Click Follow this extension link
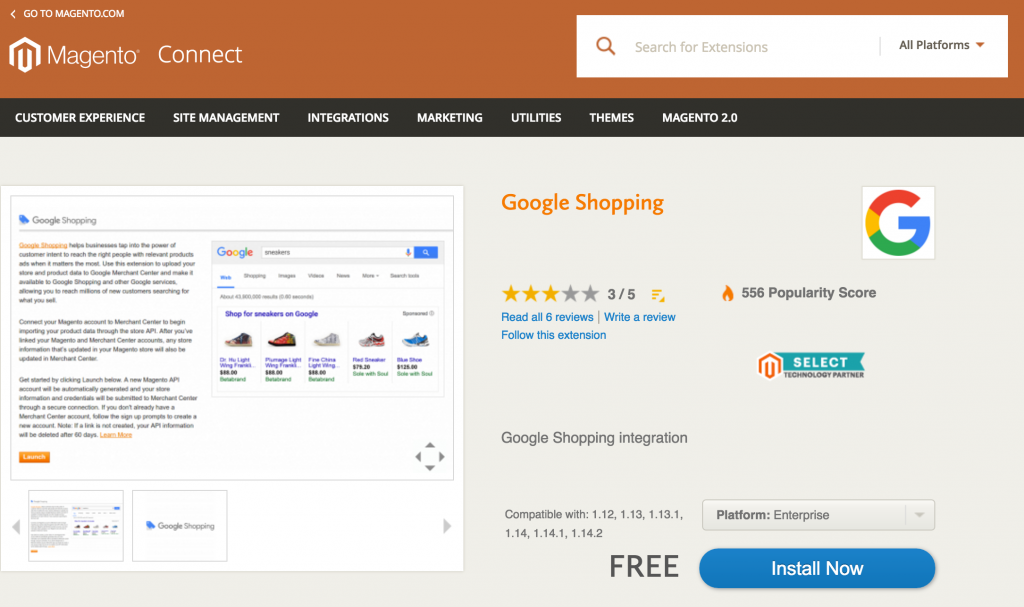Image resolution: width=1024 pixels, height=607 pixels. tap(554, 335)
